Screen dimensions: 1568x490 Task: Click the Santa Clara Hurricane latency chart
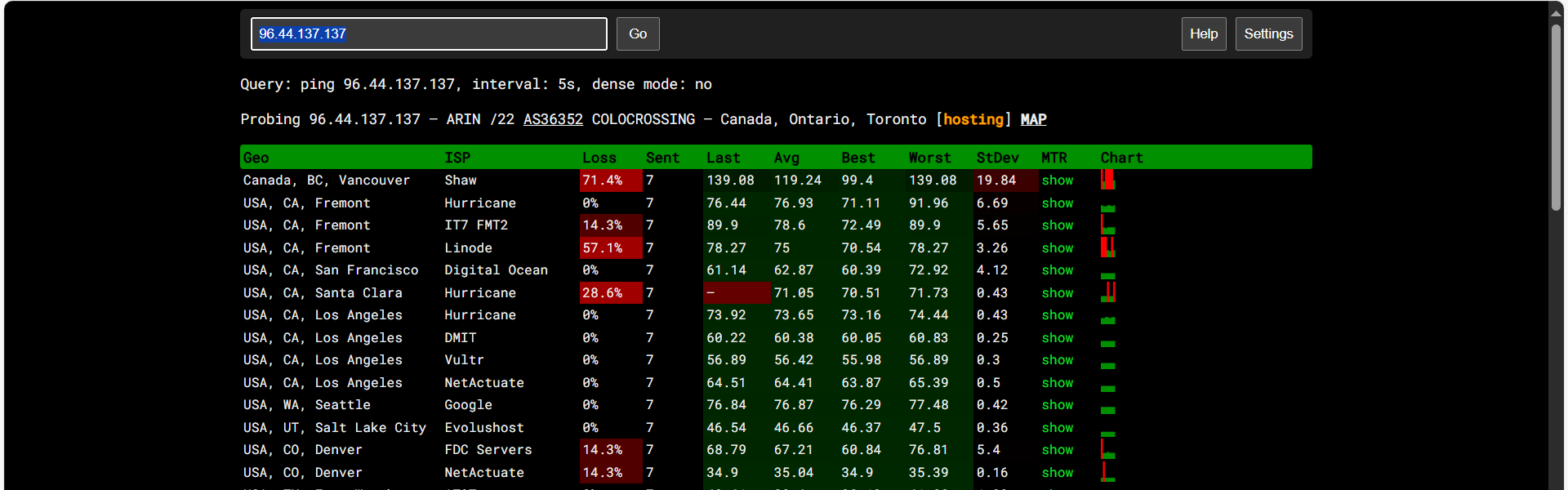(1108, 292)
